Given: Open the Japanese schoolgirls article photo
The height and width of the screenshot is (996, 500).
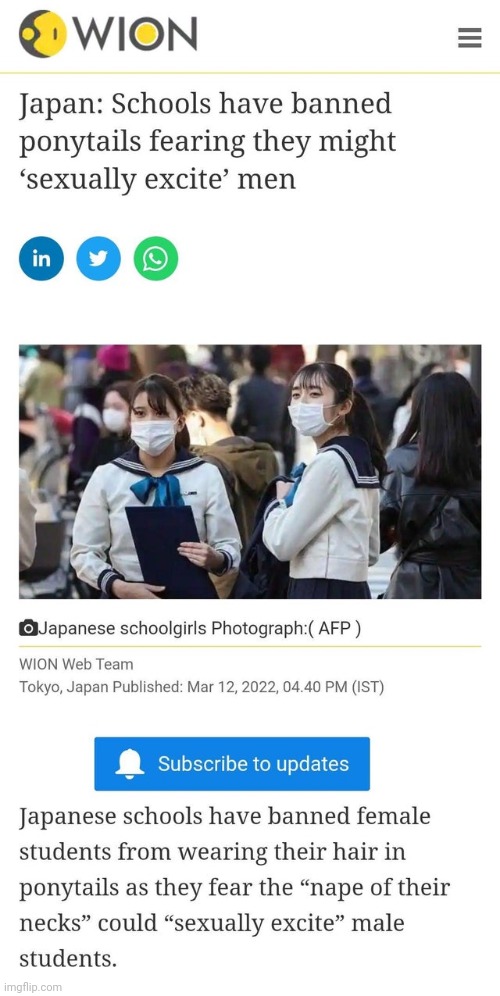Looking at the screenshot, I should (250, 471).
